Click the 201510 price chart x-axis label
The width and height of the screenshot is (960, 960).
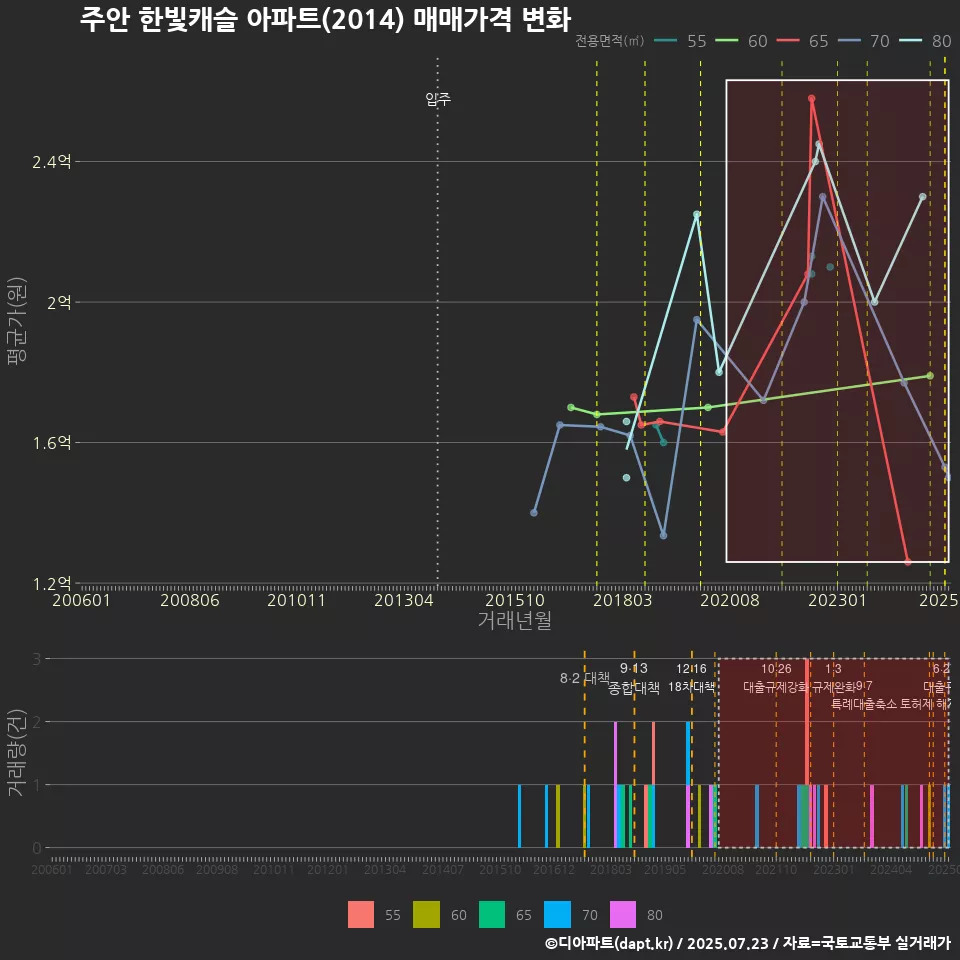tap(515, 600)
